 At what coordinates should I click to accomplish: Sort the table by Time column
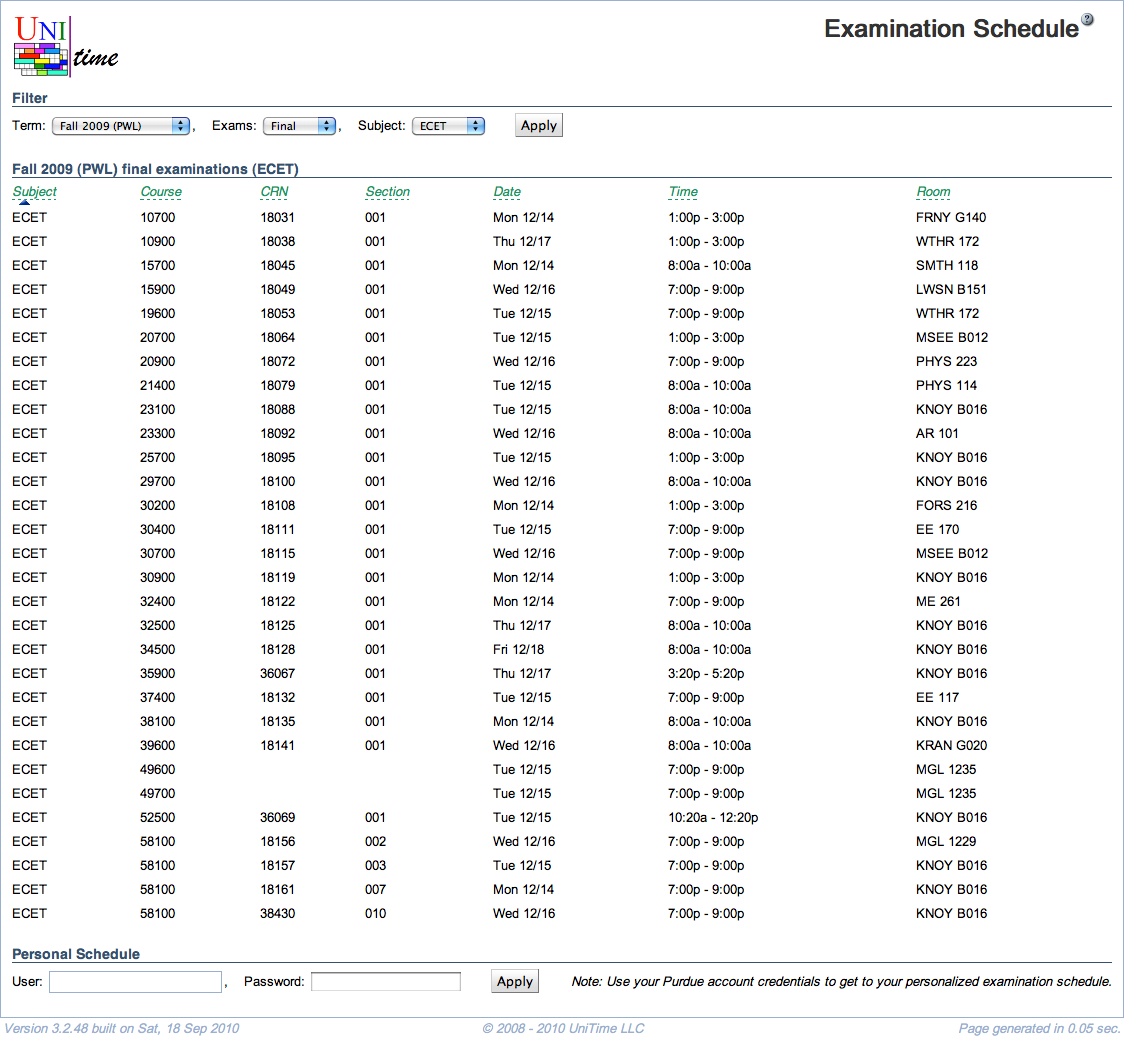pyautogui.click(x=683, y=191)
